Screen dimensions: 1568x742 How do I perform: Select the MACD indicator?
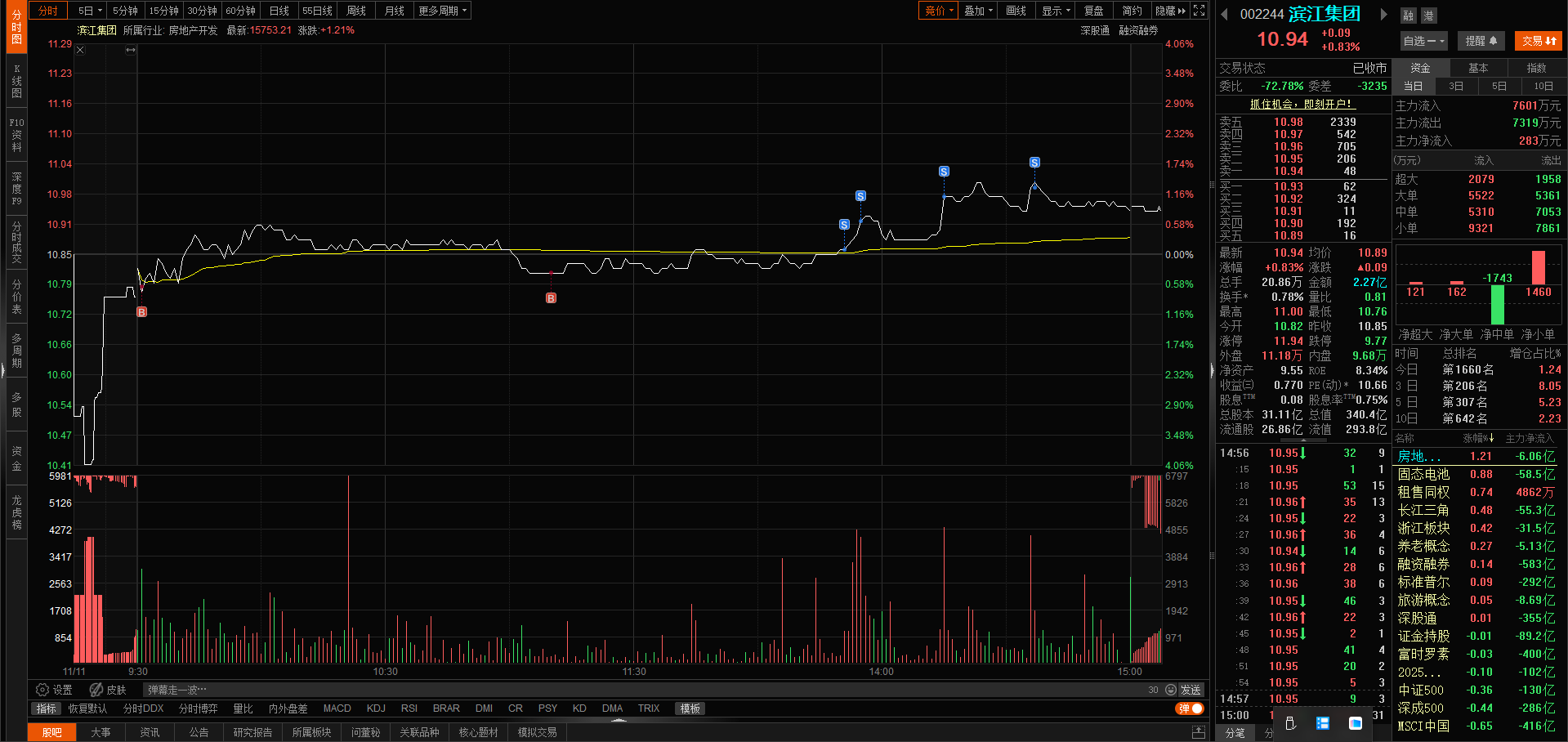[337, 708]
